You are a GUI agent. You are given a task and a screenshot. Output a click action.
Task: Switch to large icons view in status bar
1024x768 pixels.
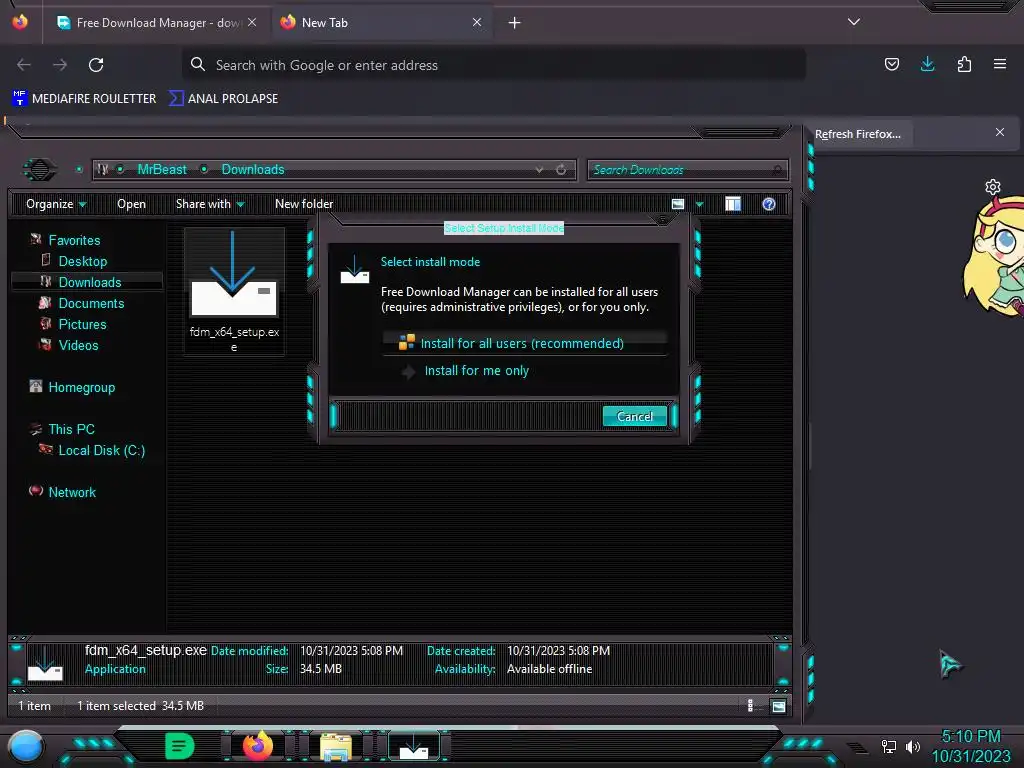point(778,705)
